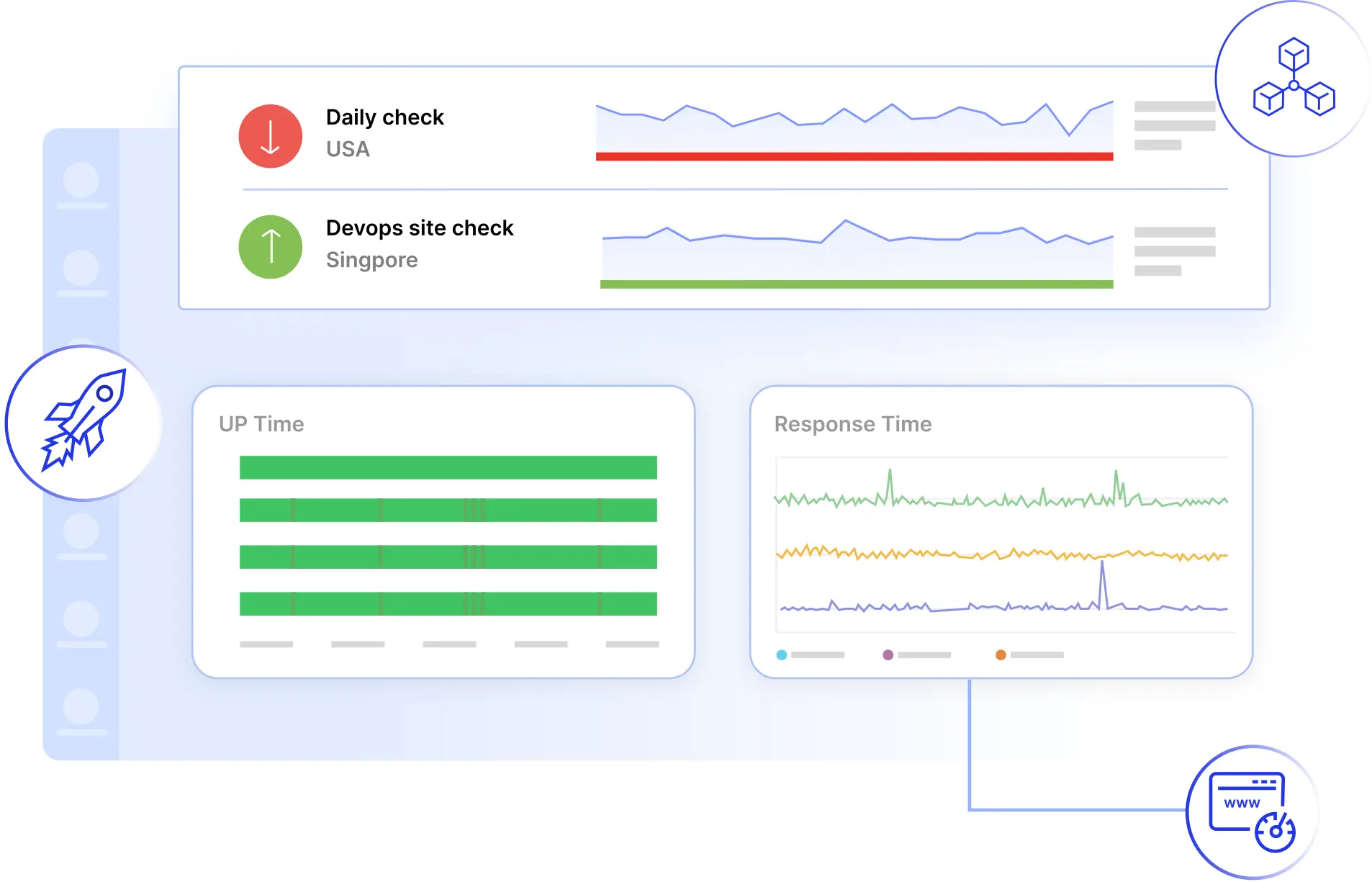Select the top solid green uptime bar

[x=448, y=467]
